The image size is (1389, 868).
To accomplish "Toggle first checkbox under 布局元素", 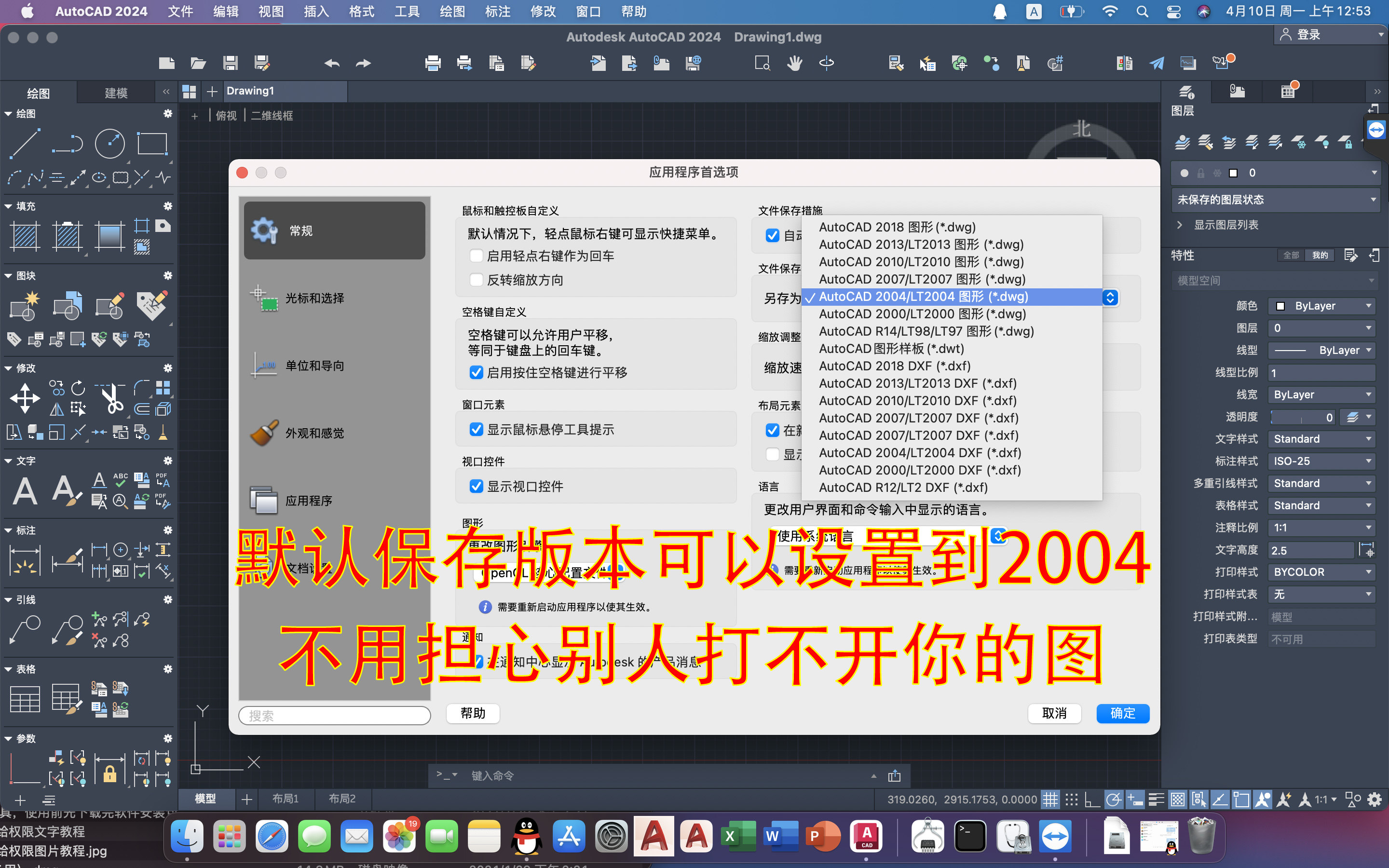I will (x=773, y=431).
